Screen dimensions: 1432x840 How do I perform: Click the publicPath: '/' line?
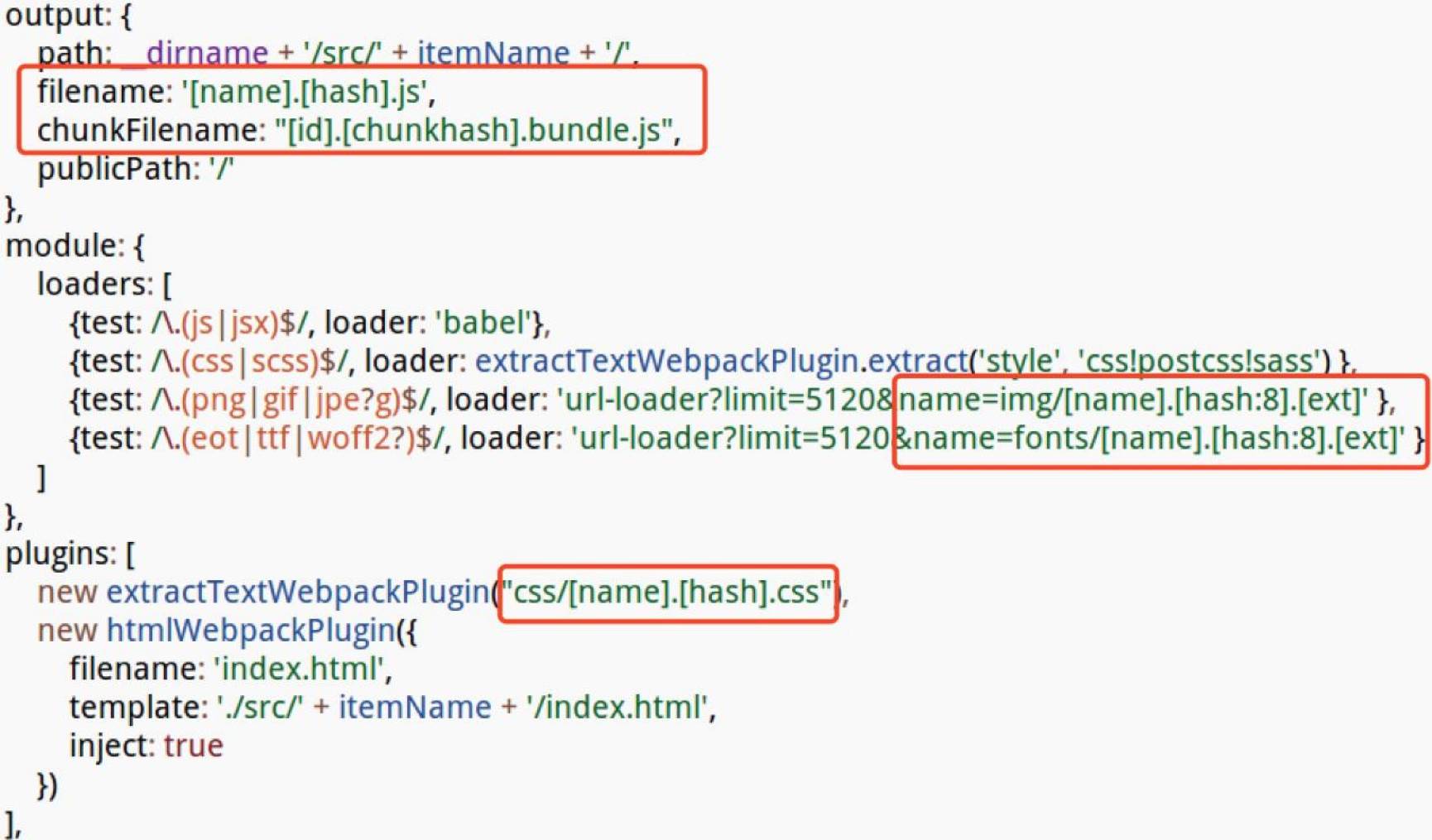[x=136, y=169]
